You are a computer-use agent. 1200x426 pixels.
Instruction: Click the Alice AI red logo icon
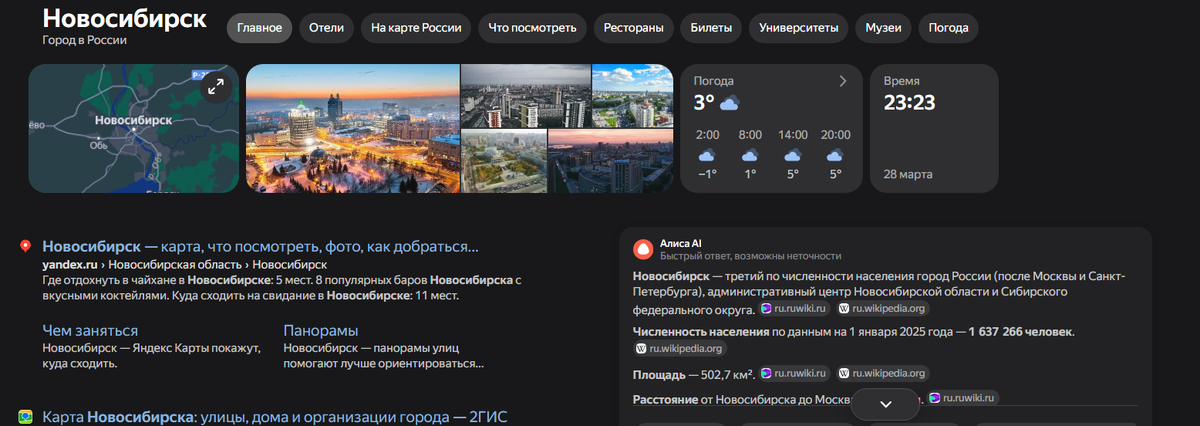point(643,248)
